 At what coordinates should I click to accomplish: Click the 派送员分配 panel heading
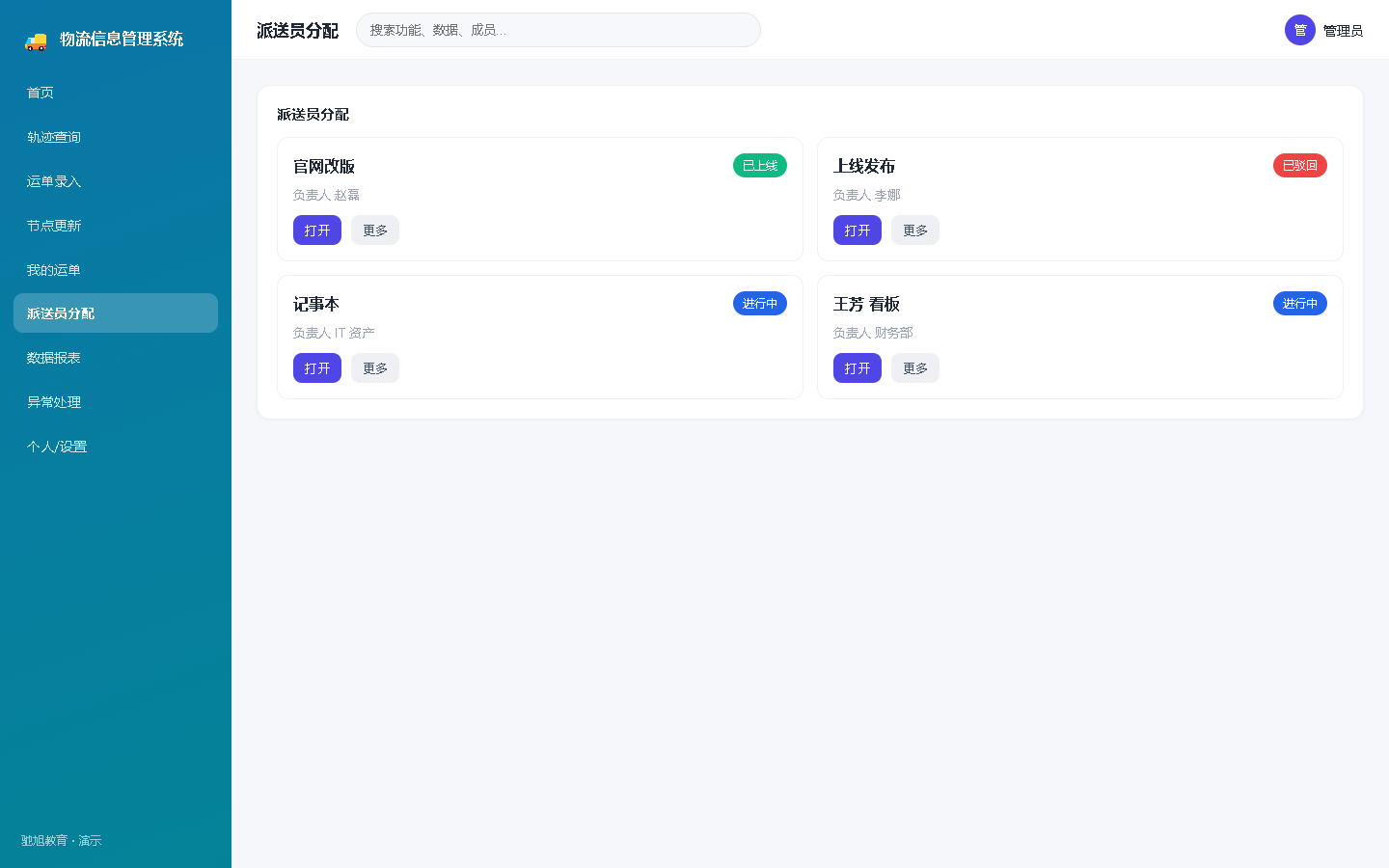[313, 114]
